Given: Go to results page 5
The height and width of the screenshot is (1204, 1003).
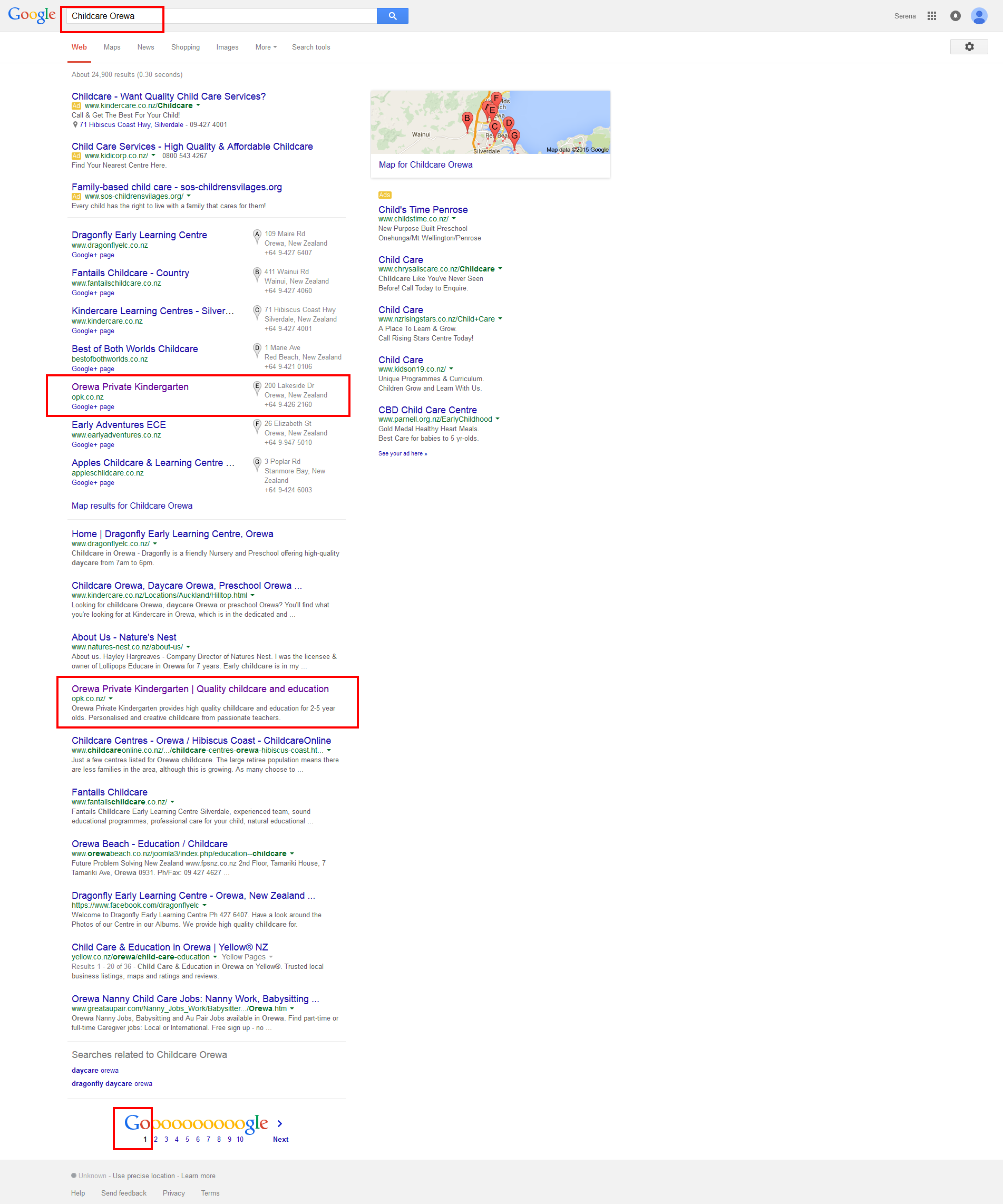Looking at the screenshot, I should pyautogui.click(x=187, y=1139).
